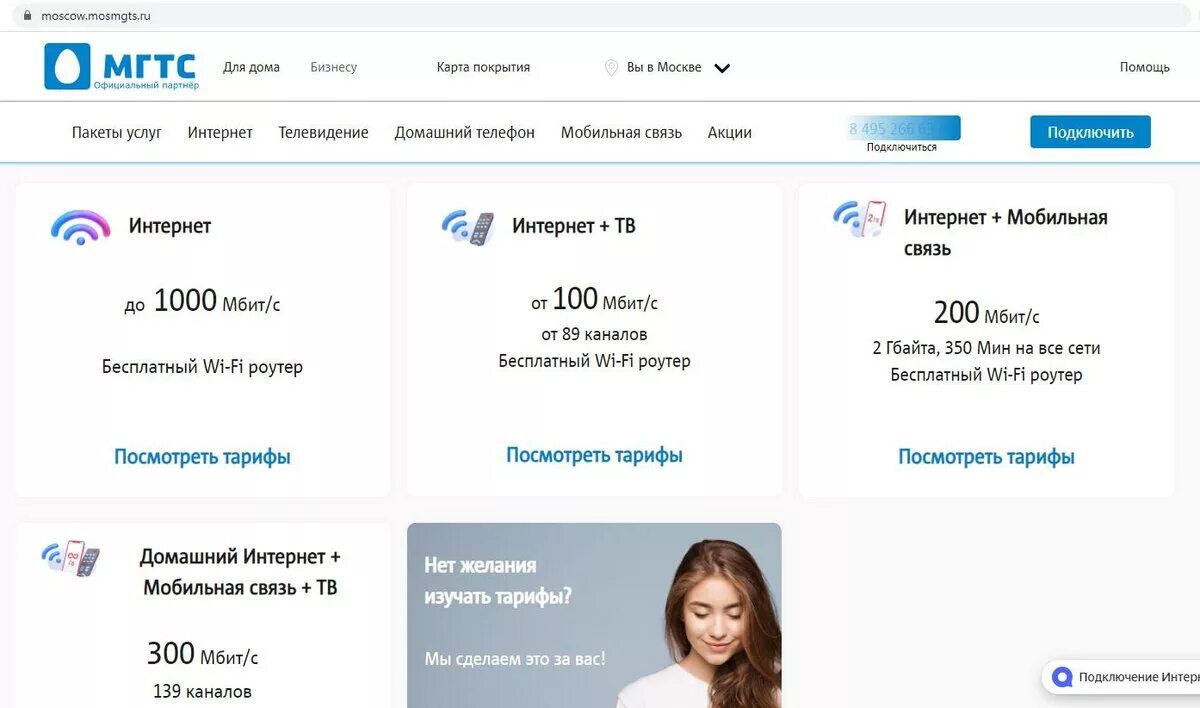Click the Wi-Fi icon on the Интернет card
1200x708 pixels.
coord(80,226)
